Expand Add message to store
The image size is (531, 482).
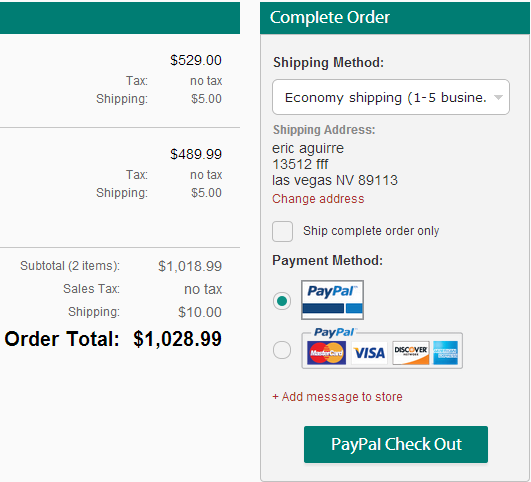tap(337, 397)
